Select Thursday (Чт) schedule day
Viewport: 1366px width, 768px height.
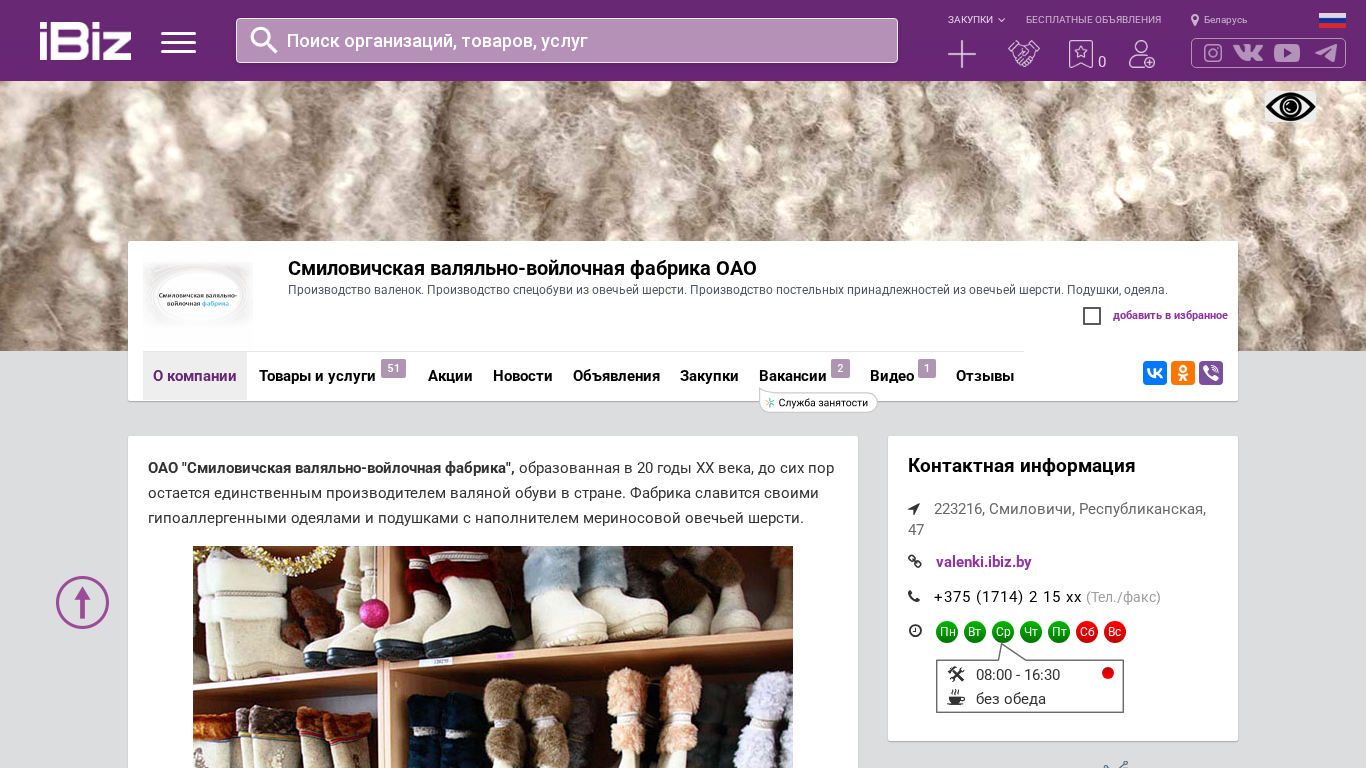coord(1031,632)
